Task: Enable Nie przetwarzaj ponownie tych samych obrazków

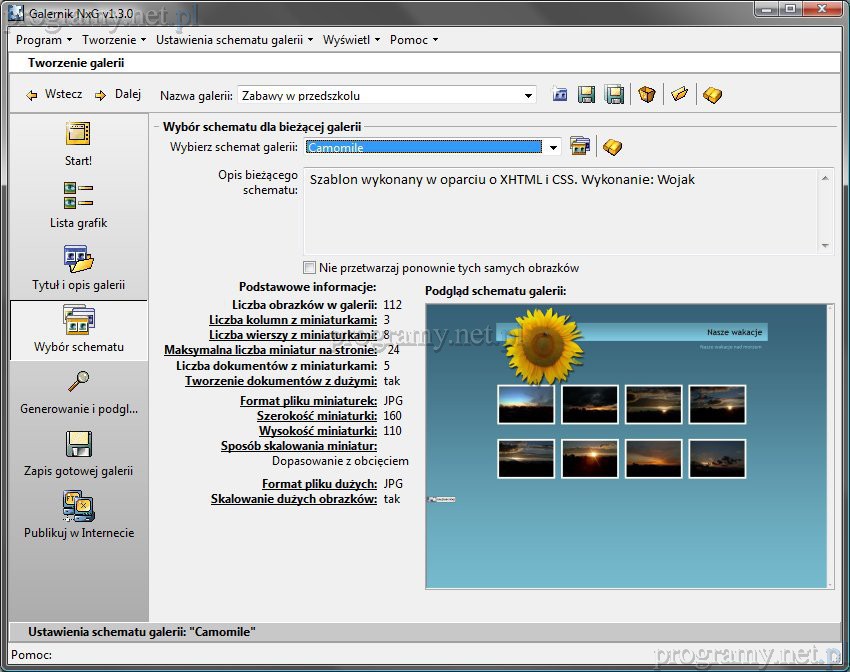Action: tap(309, 268)
